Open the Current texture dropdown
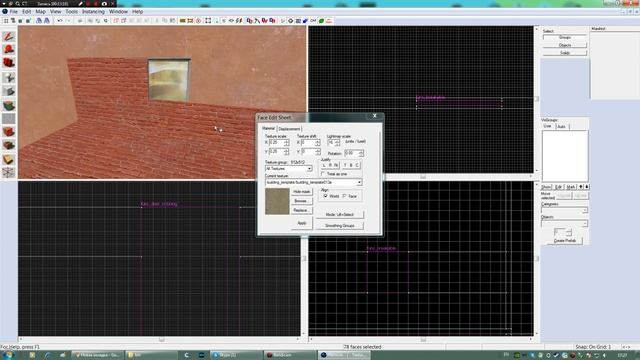Image resolution: width=640 pixels, height=360 pixels. pos(313,182)
